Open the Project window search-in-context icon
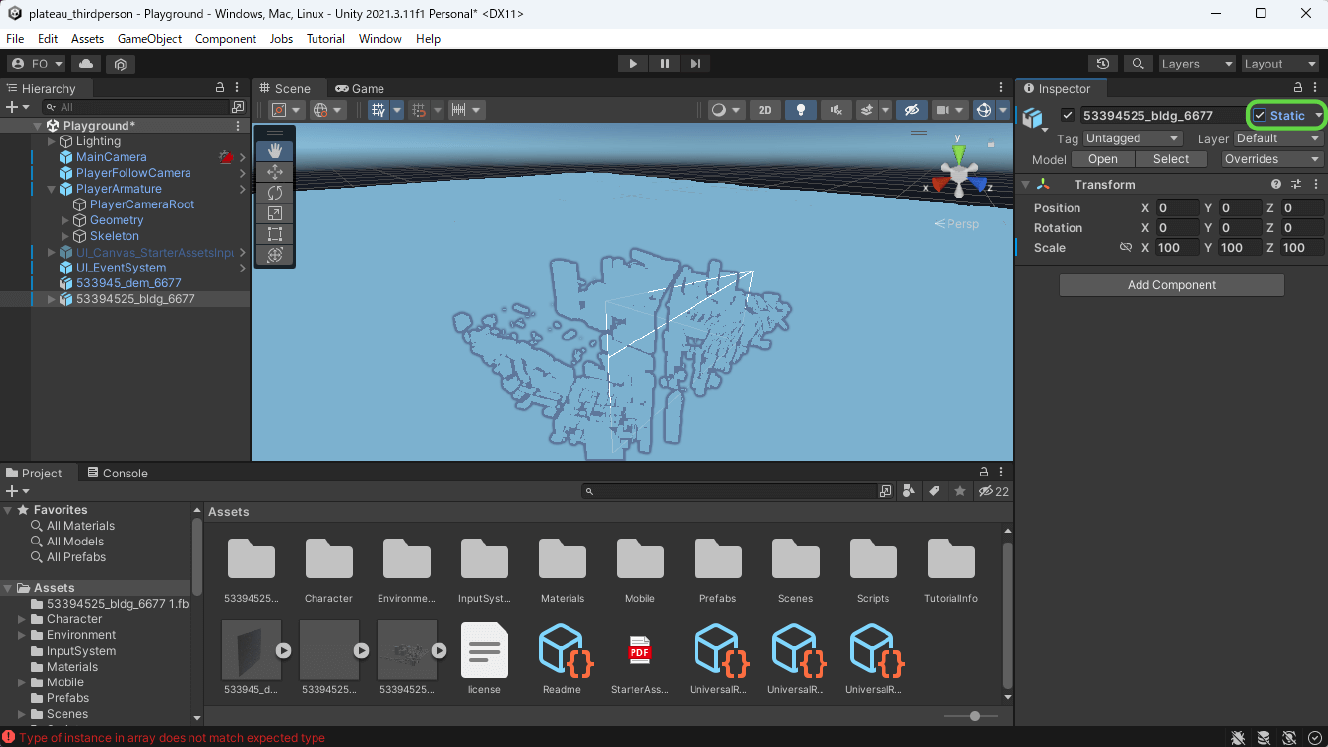This screenshot has width=1328, height=747. click(x=885, y=491)
